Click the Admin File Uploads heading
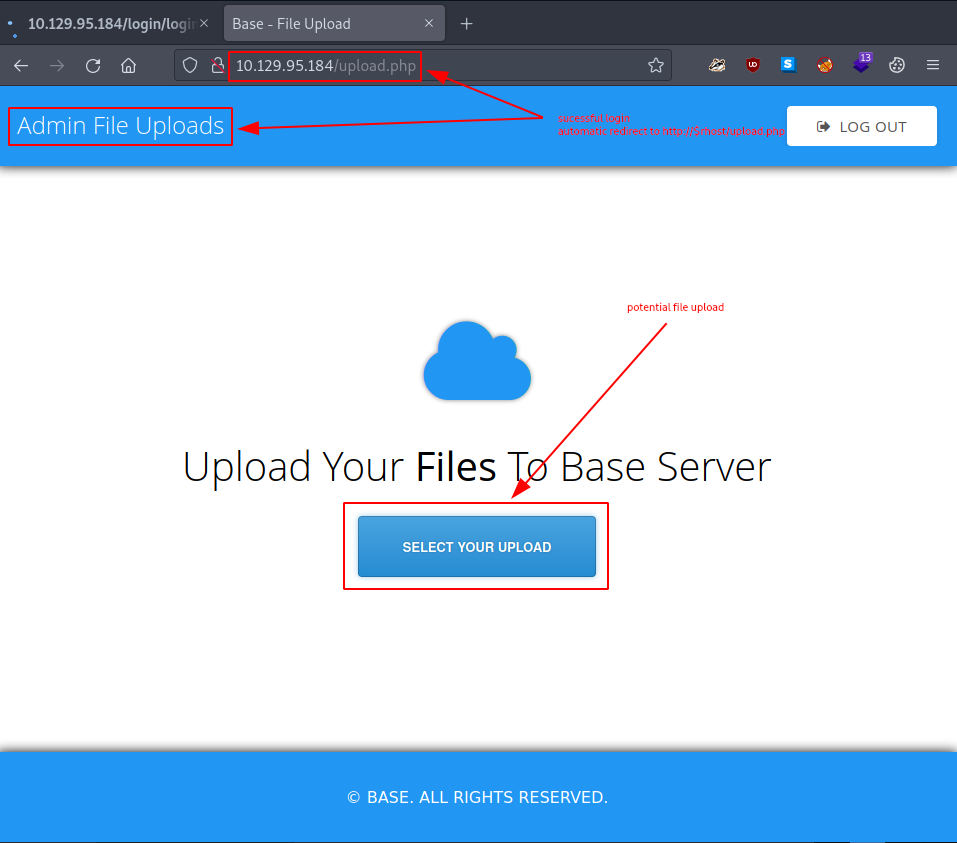The image size is (957, 843). point(120,126)
